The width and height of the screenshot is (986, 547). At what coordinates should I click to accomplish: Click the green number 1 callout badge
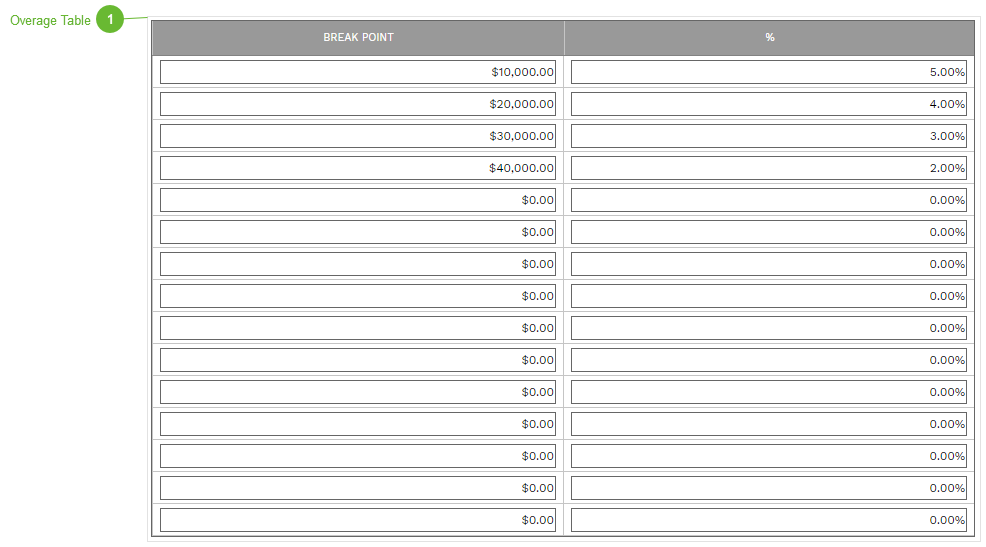110,20
